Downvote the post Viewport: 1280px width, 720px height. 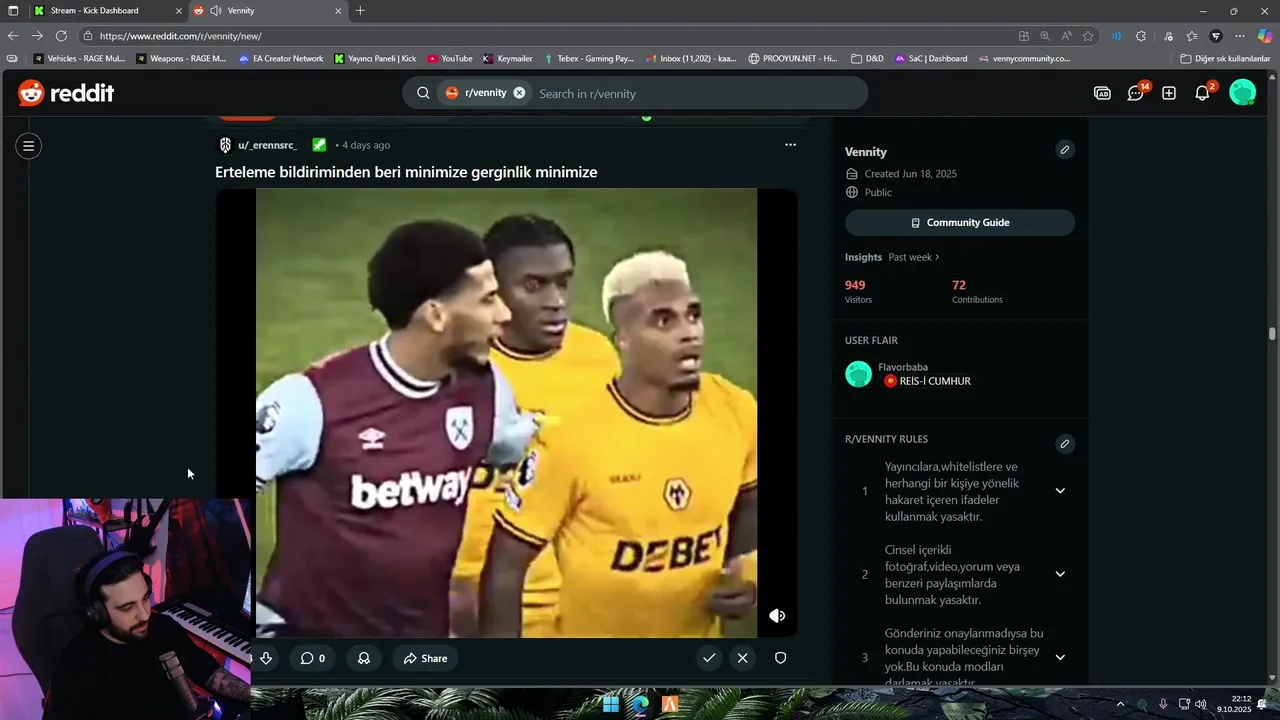tap(265, 658)
